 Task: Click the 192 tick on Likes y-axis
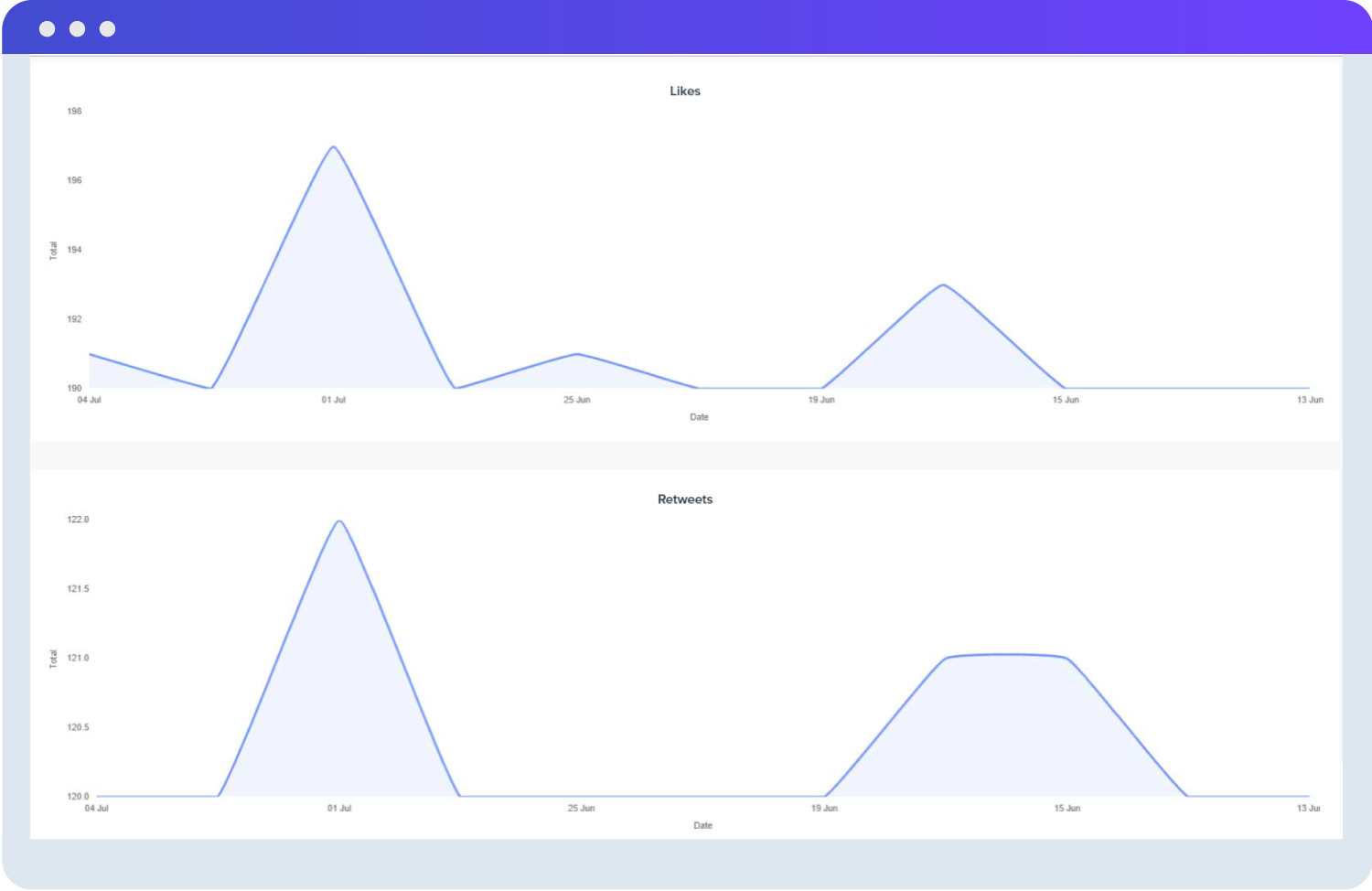click(74, 319)
